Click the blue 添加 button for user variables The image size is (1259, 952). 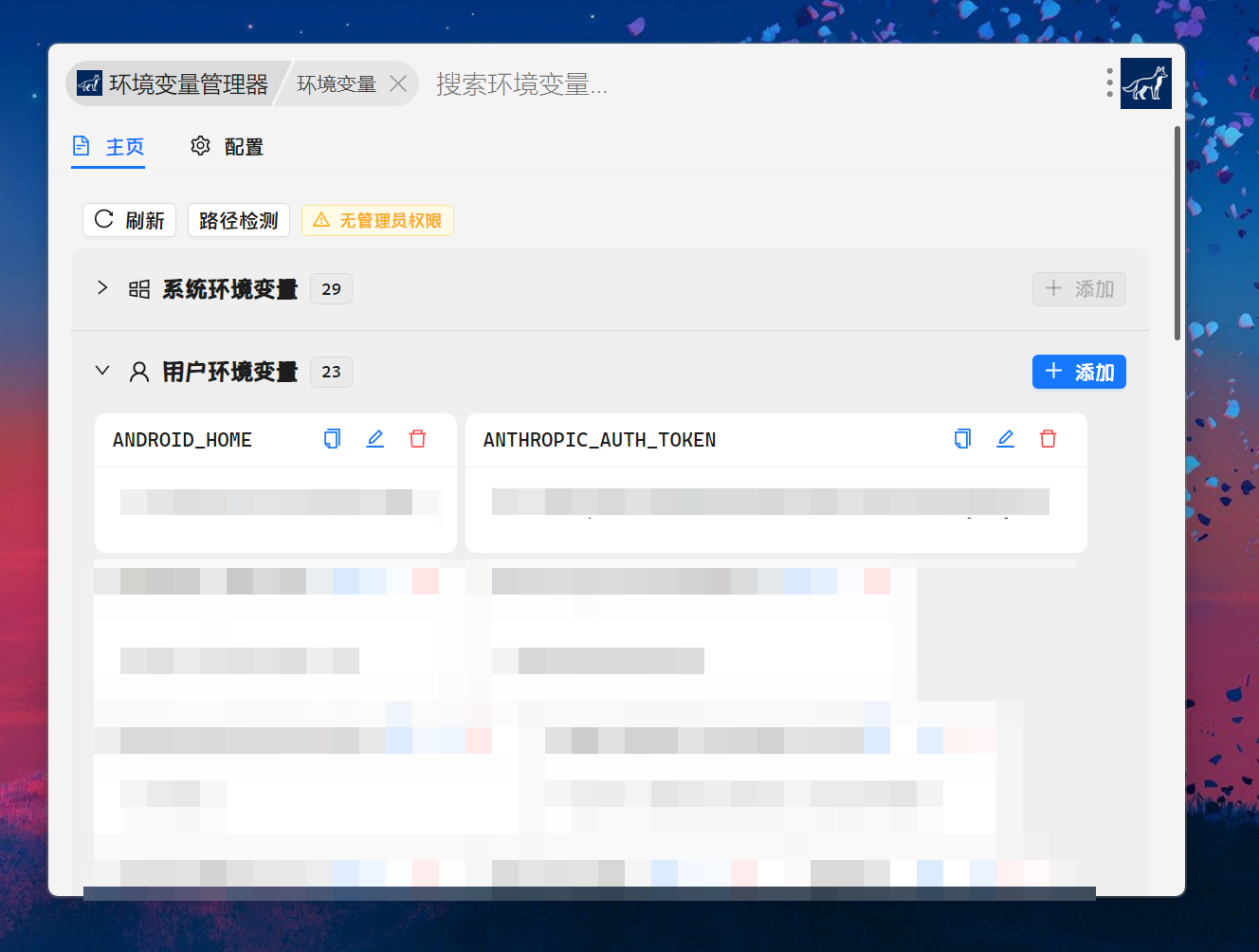1079,372
